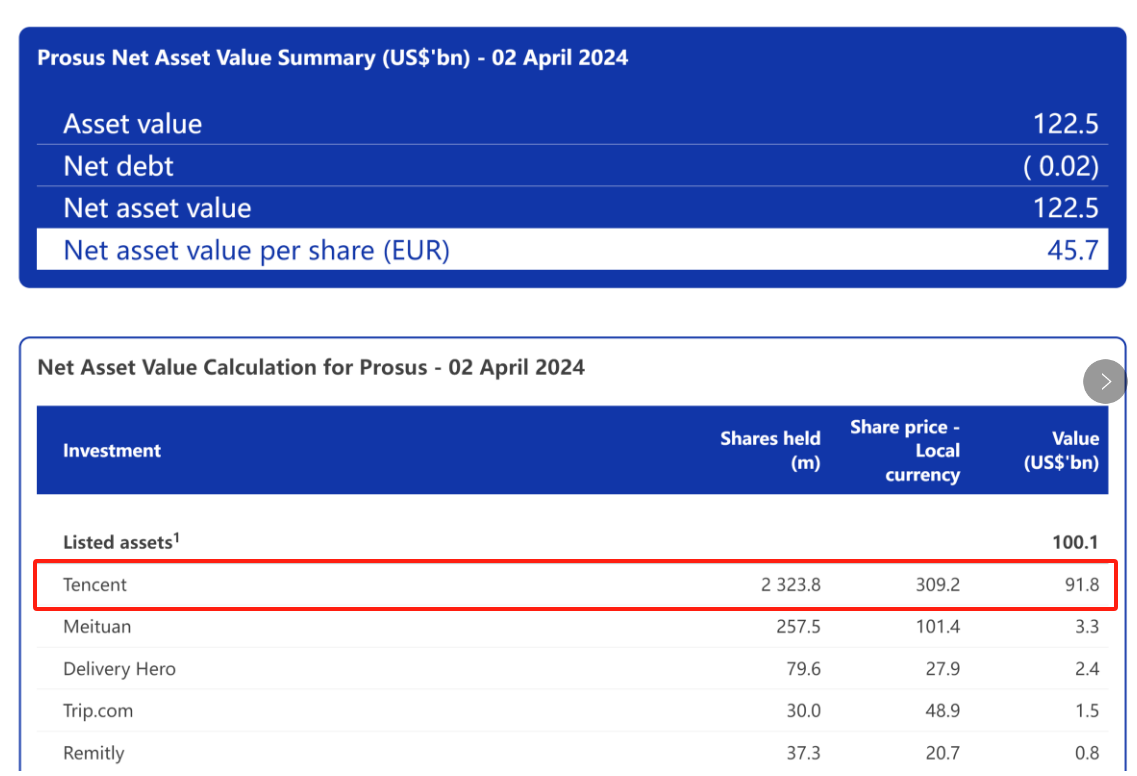Click the Delivery Hero investment row
The height and width of the screenshot is (776, 1137).
(573, 669)
